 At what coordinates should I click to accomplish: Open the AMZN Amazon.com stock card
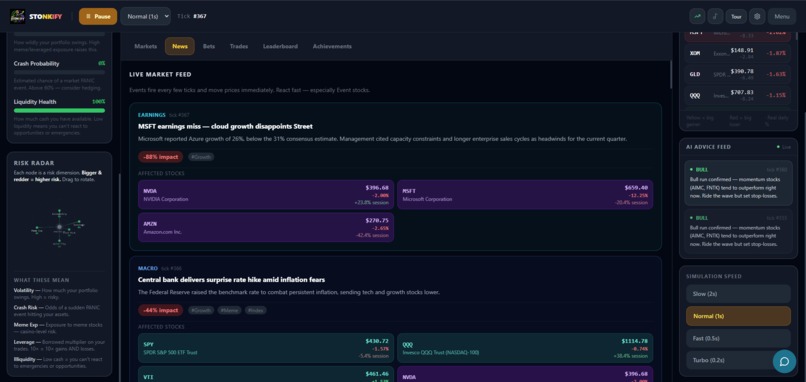266,227
